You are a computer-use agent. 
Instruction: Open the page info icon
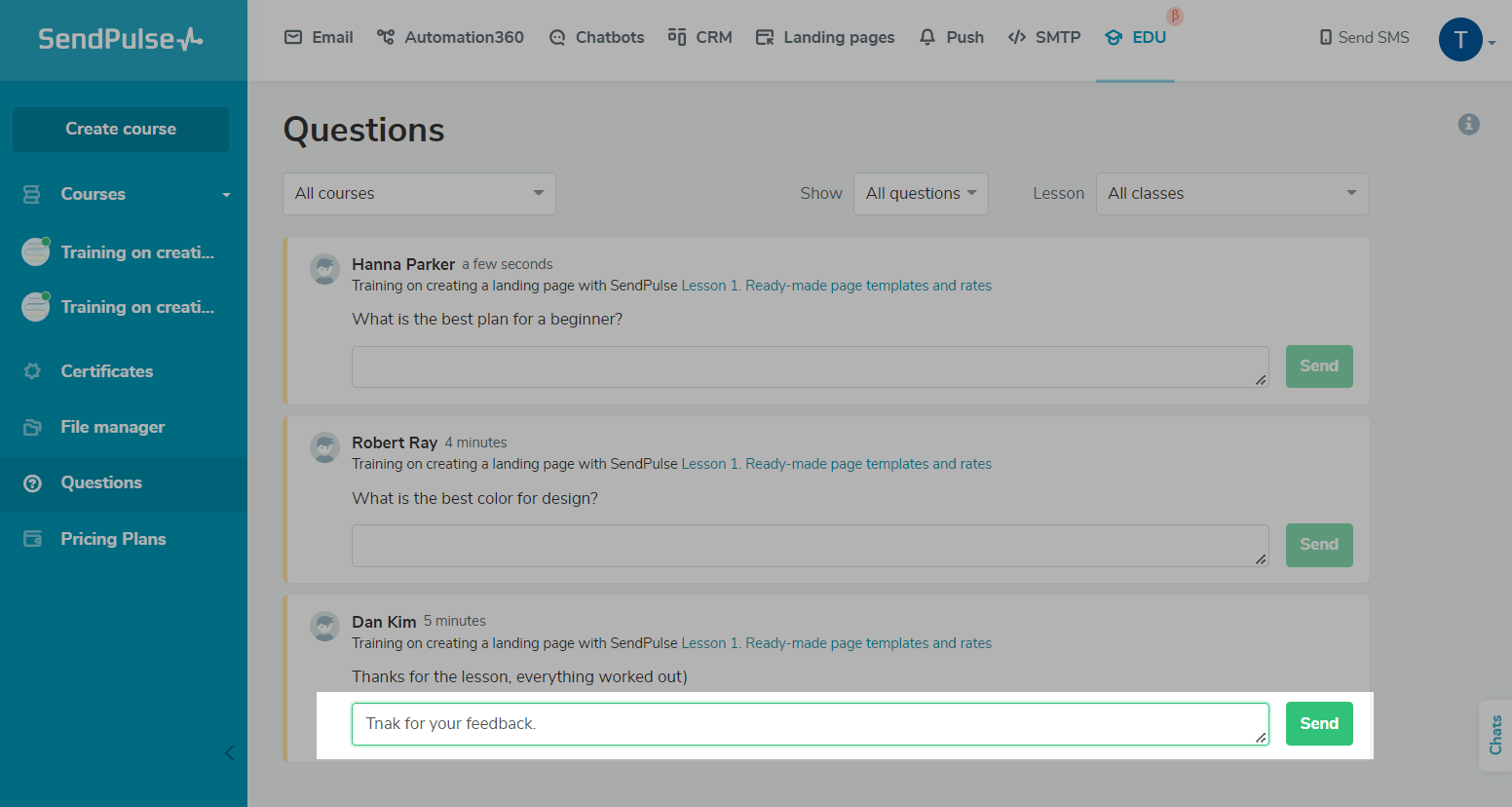[1468, 125]
